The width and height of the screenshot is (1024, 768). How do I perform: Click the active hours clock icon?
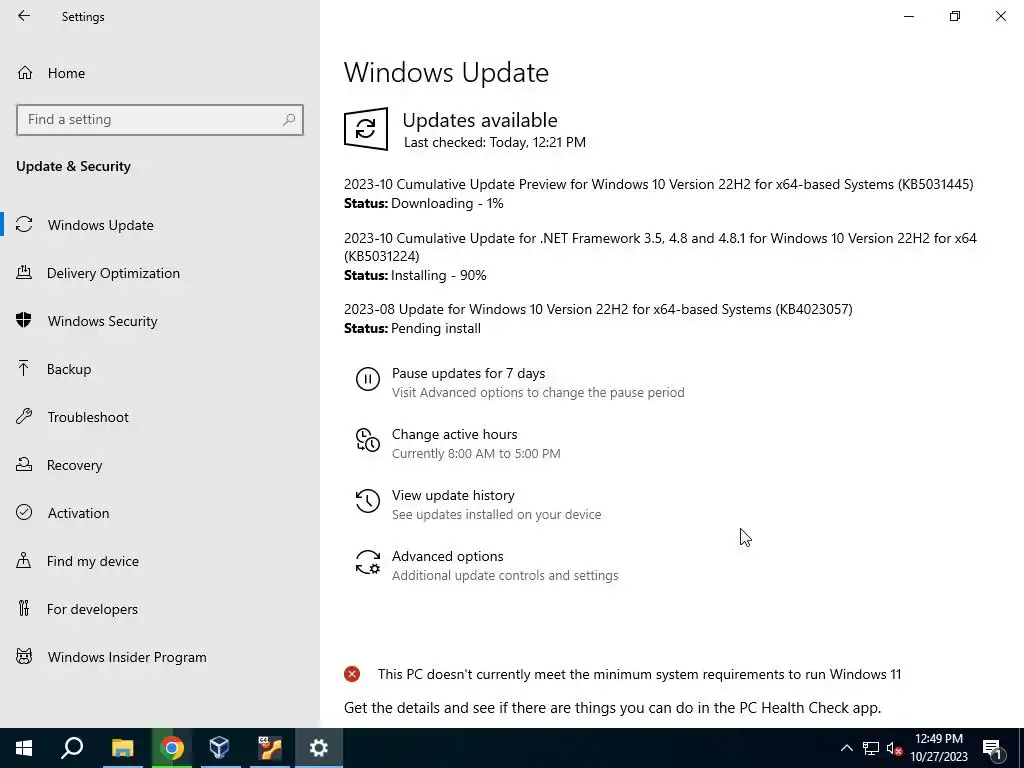(368, 440)
